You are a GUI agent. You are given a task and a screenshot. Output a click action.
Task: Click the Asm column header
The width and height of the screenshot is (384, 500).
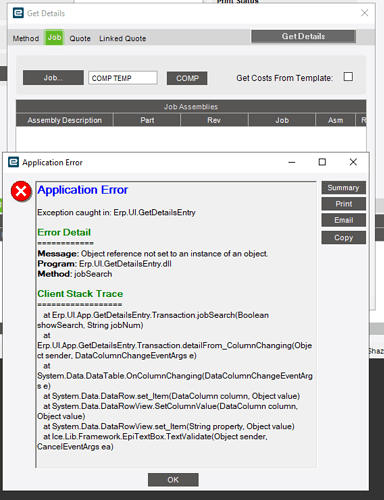[x=335, y=120]
